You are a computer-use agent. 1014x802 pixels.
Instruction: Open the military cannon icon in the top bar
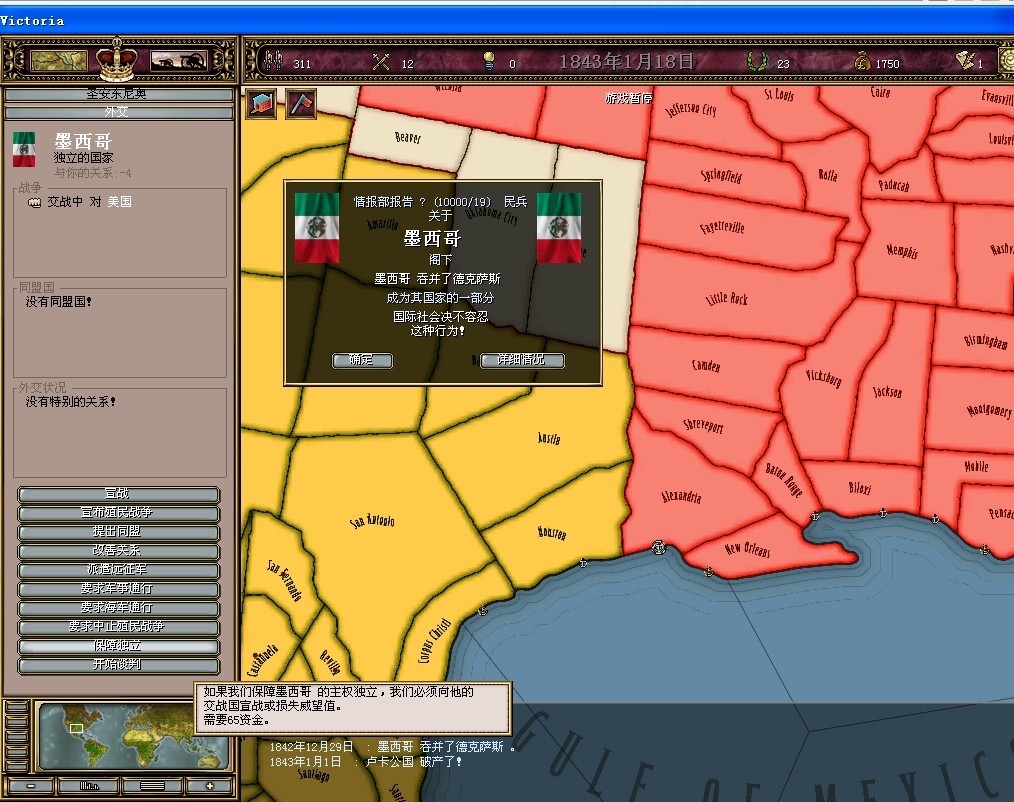coord(178,61)
